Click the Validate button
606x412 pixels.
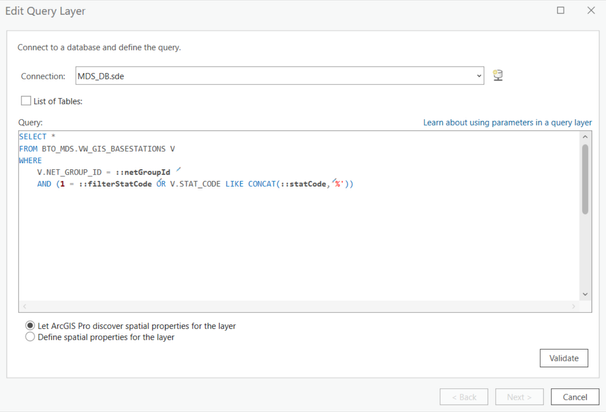coord(564,358)
